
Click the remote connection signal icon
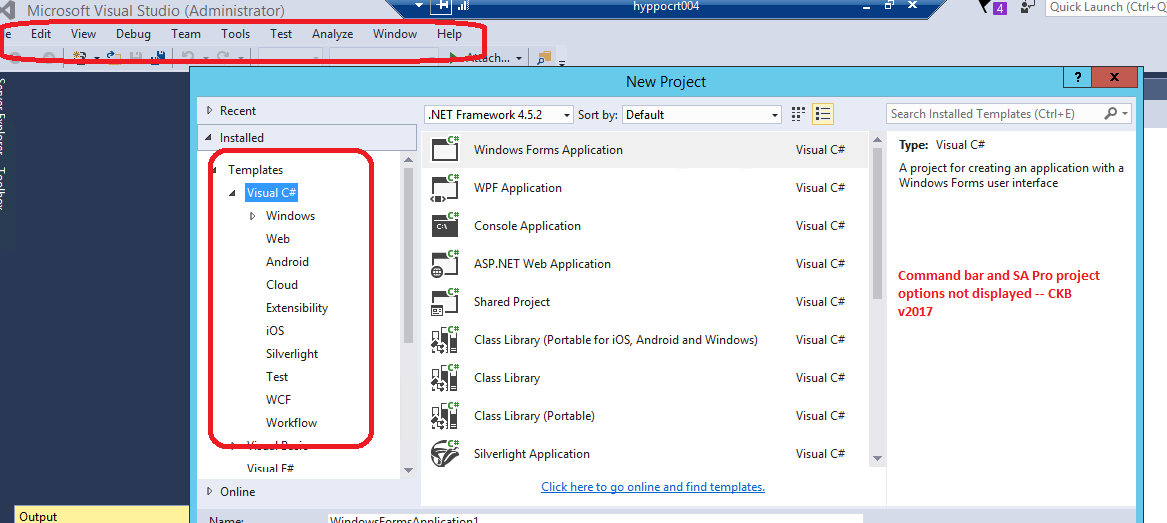click(x=462, y=7)
